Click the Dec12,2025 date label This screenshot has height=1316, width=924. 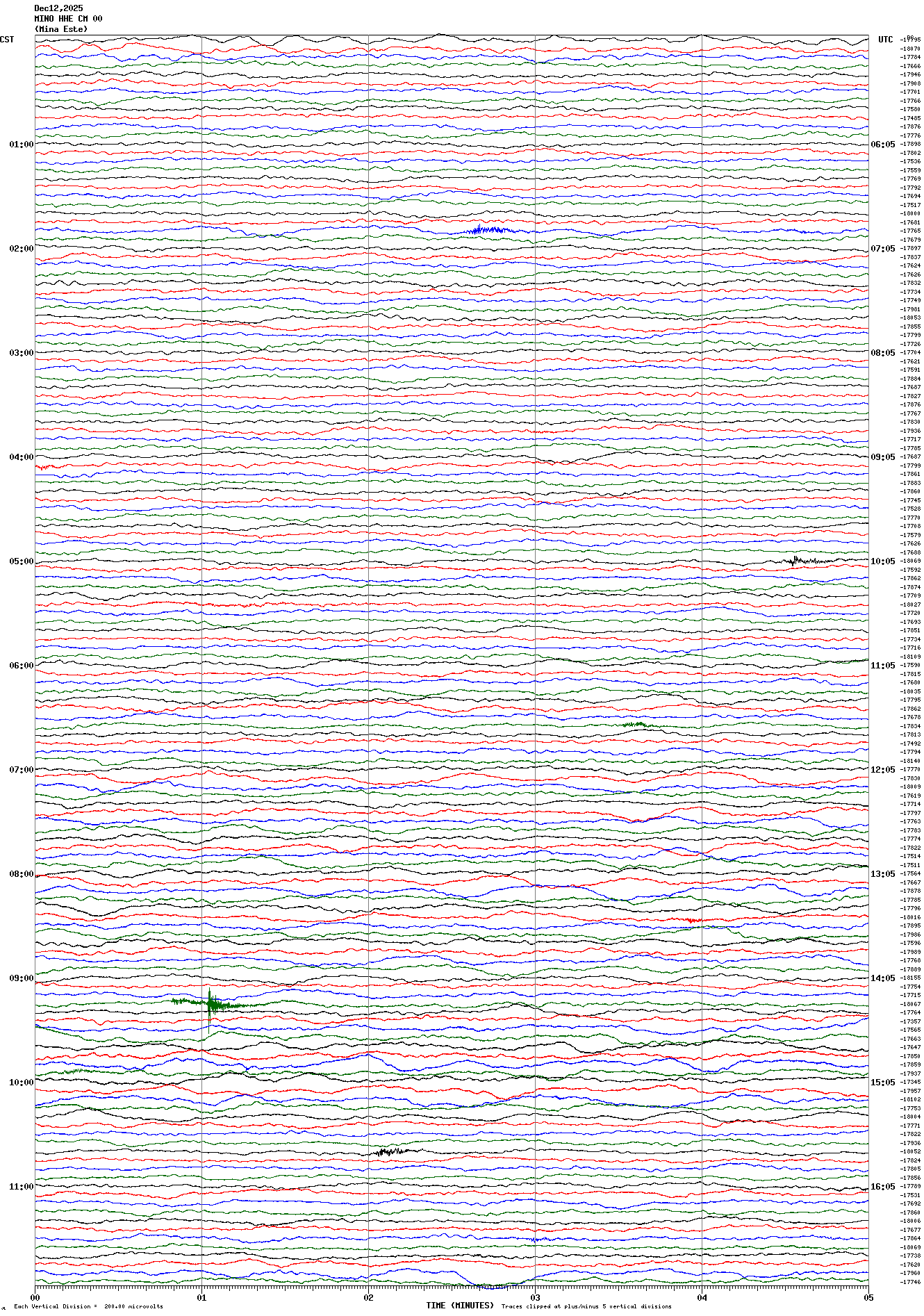[x=58, y=8]
